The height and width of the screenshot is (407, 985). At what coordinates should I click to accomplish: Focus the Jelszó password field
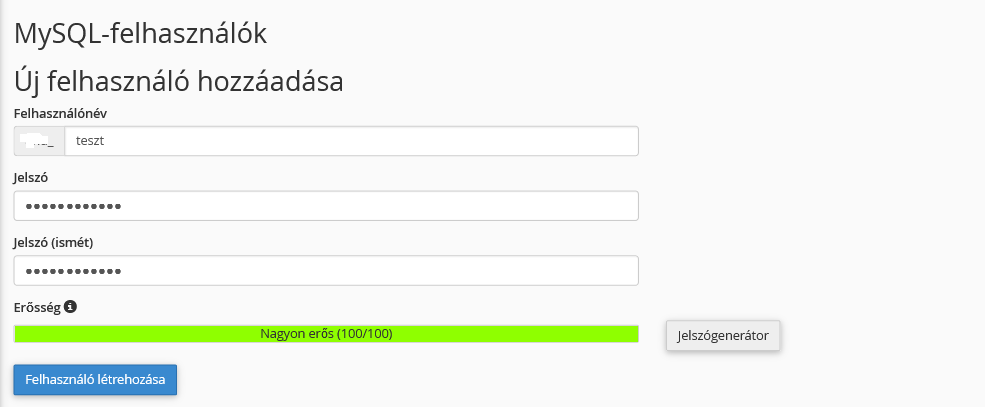(326, 205)
